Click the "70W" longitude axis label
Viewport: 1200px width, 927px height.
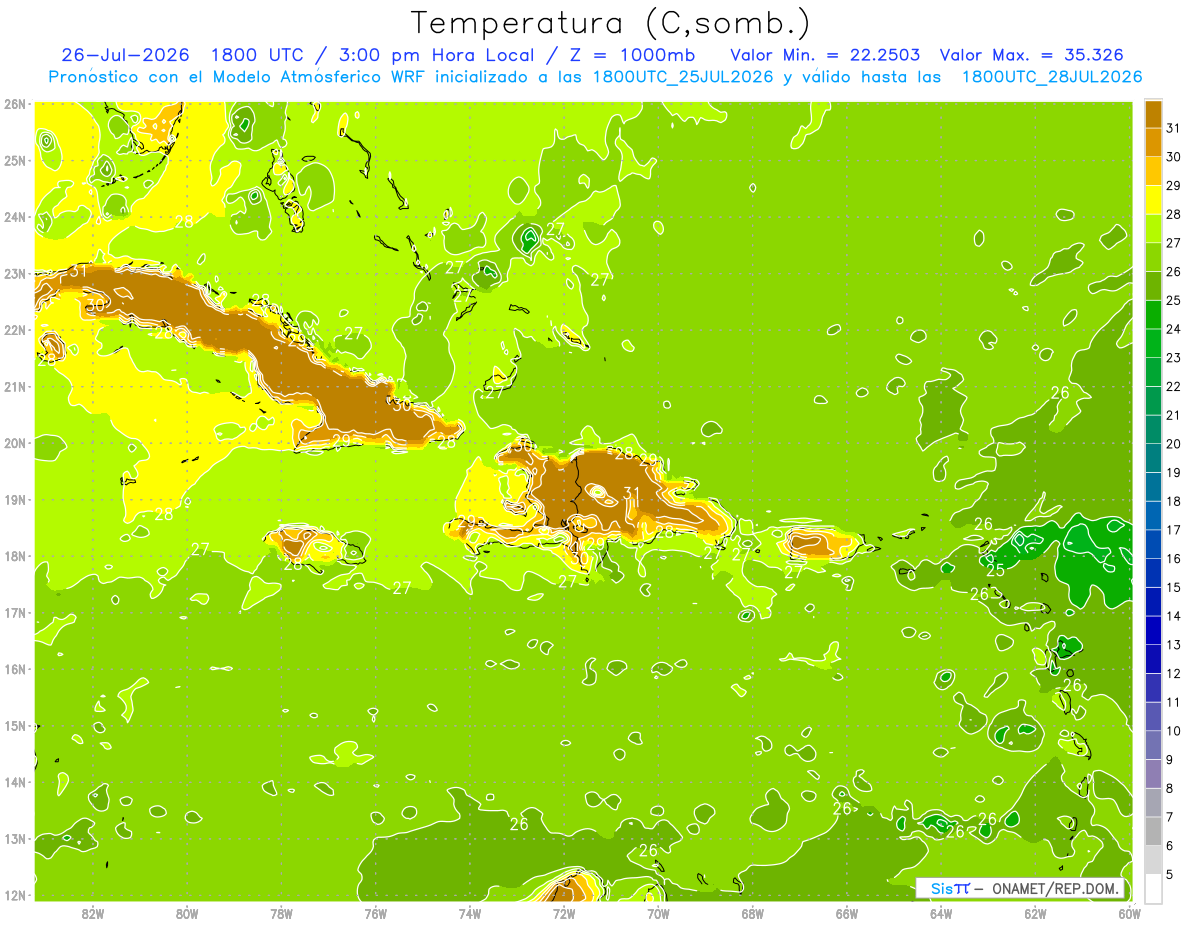click(x=658, y=913)
